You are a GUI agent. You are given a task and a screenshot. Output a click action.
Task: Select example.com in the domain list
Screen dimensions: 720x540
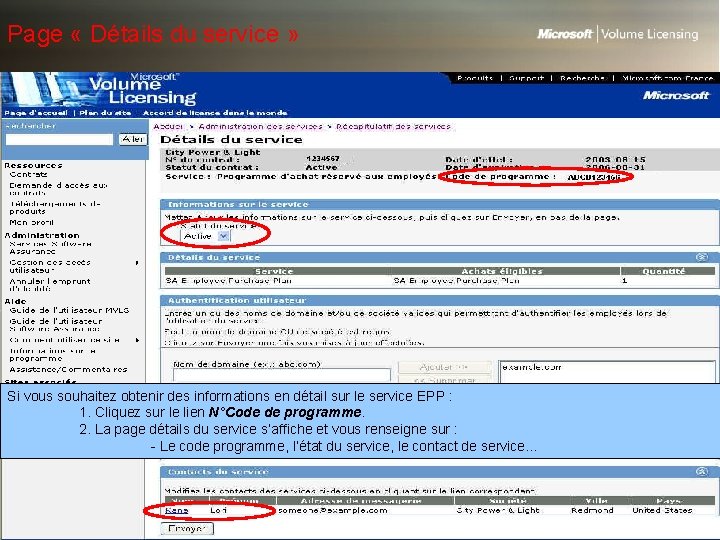coord(532,367)
